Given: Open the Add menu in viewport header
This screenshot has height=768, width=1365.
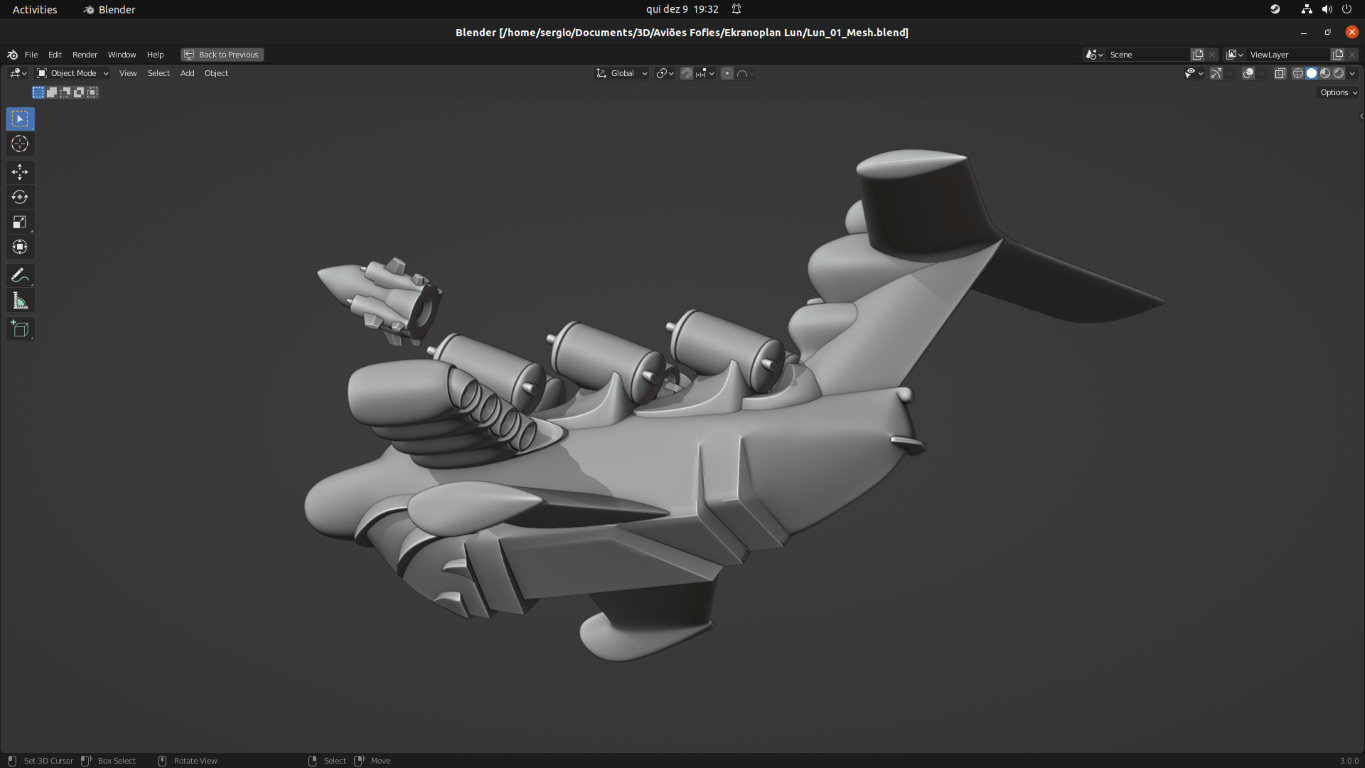Looking at the screenshot, I should tap(187, 73).
